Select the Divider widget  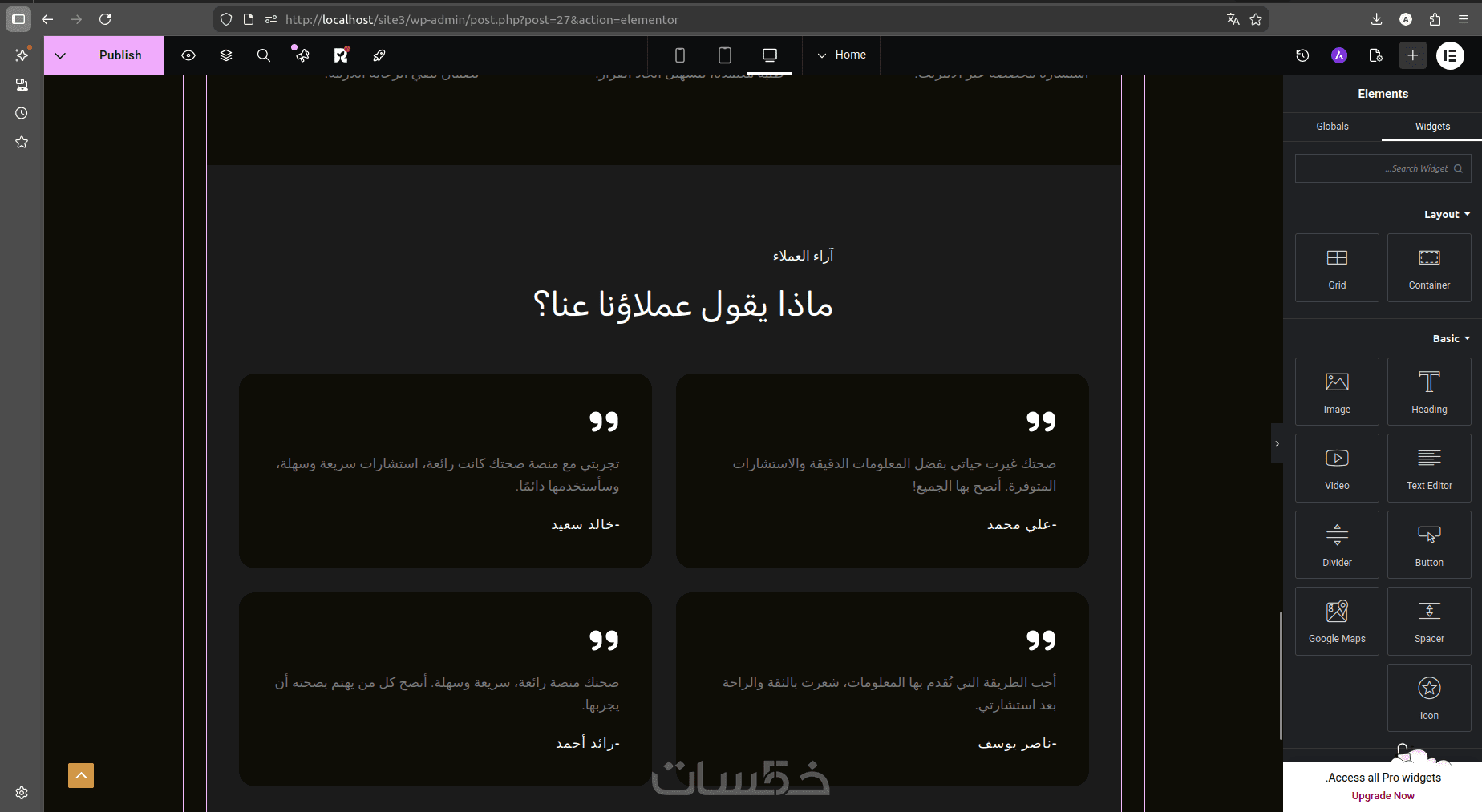tap(1337, 545)
